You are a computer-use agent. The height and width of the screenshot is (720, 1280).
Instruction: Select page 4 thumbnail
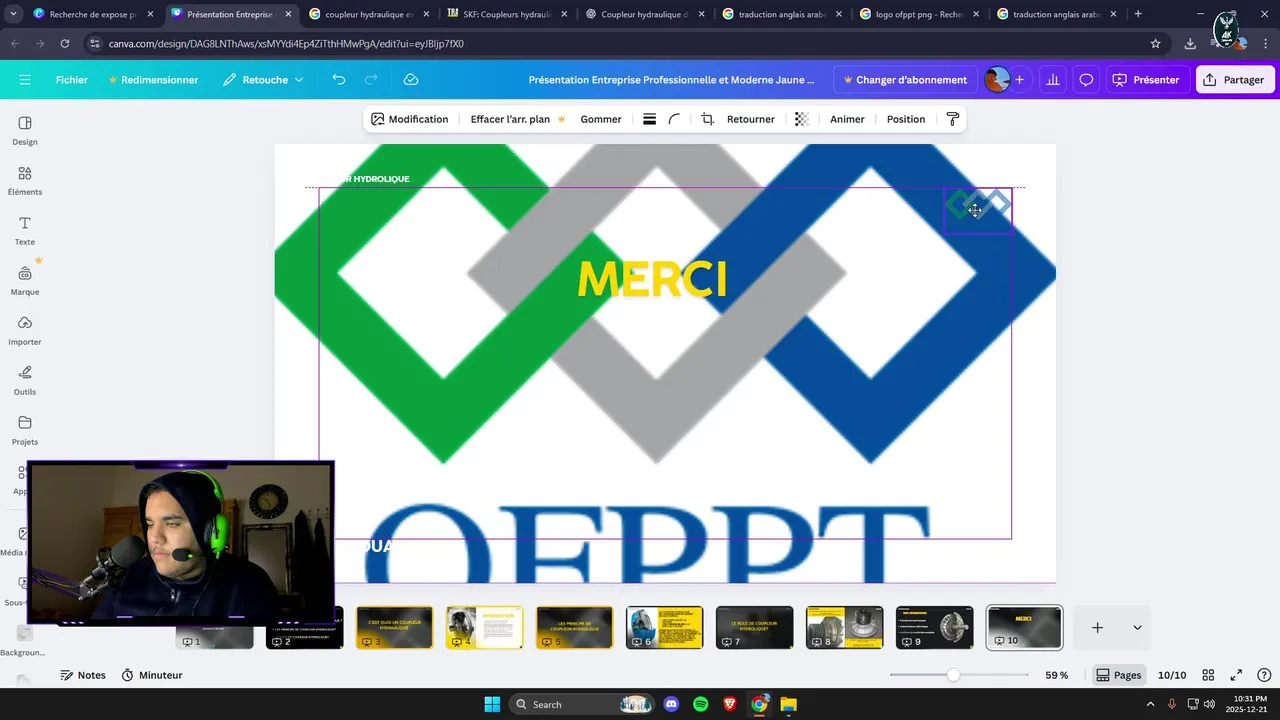coord(484,627)
